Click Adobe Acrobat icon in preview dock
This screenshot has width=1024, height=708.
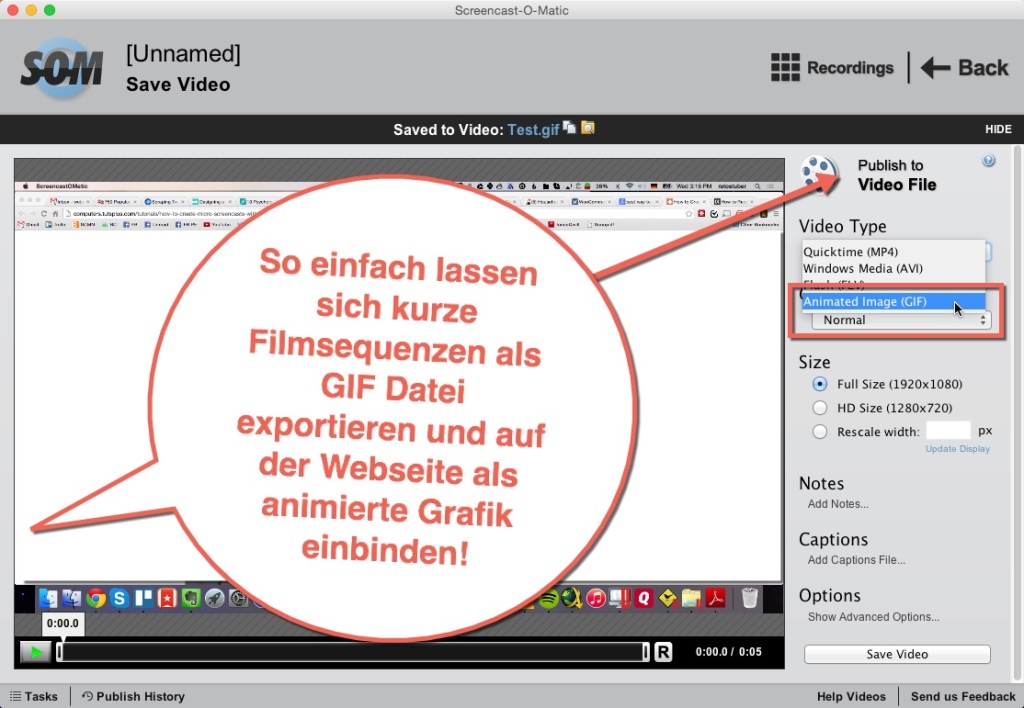coord(715,598)
